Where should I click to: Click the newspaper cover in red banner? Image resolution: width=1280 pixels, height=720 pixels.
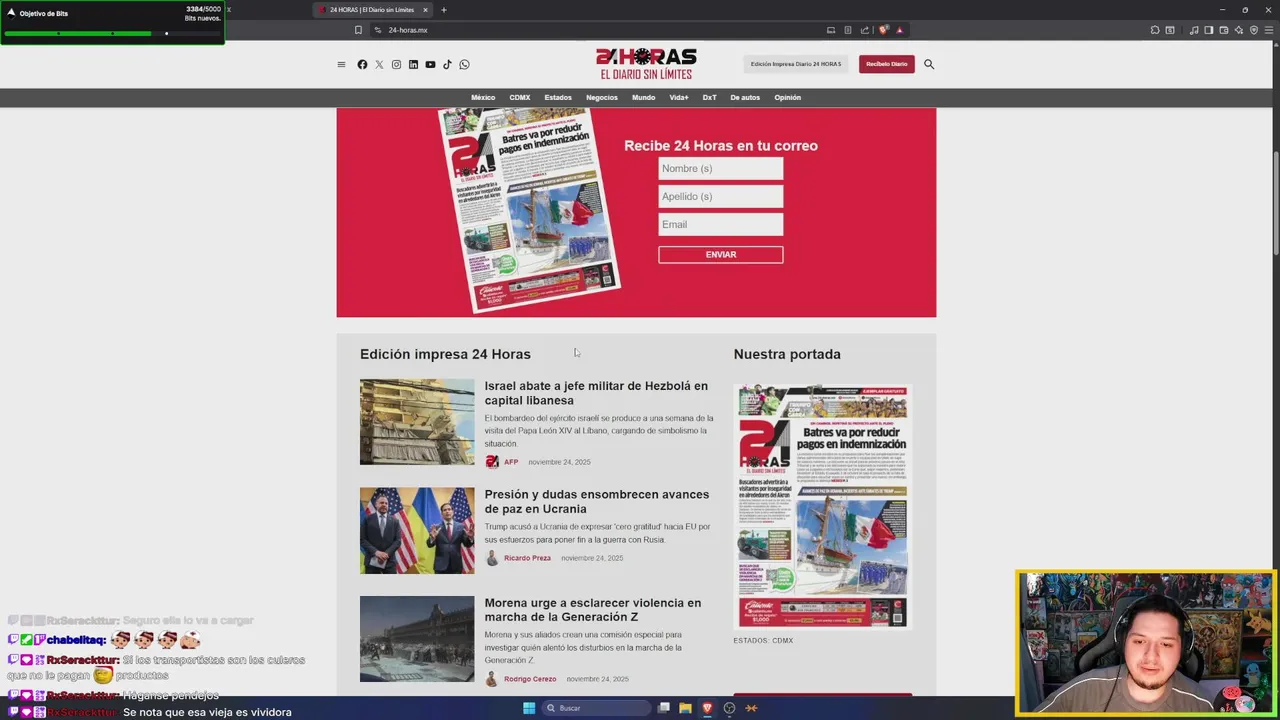click(x=529, y=209)
